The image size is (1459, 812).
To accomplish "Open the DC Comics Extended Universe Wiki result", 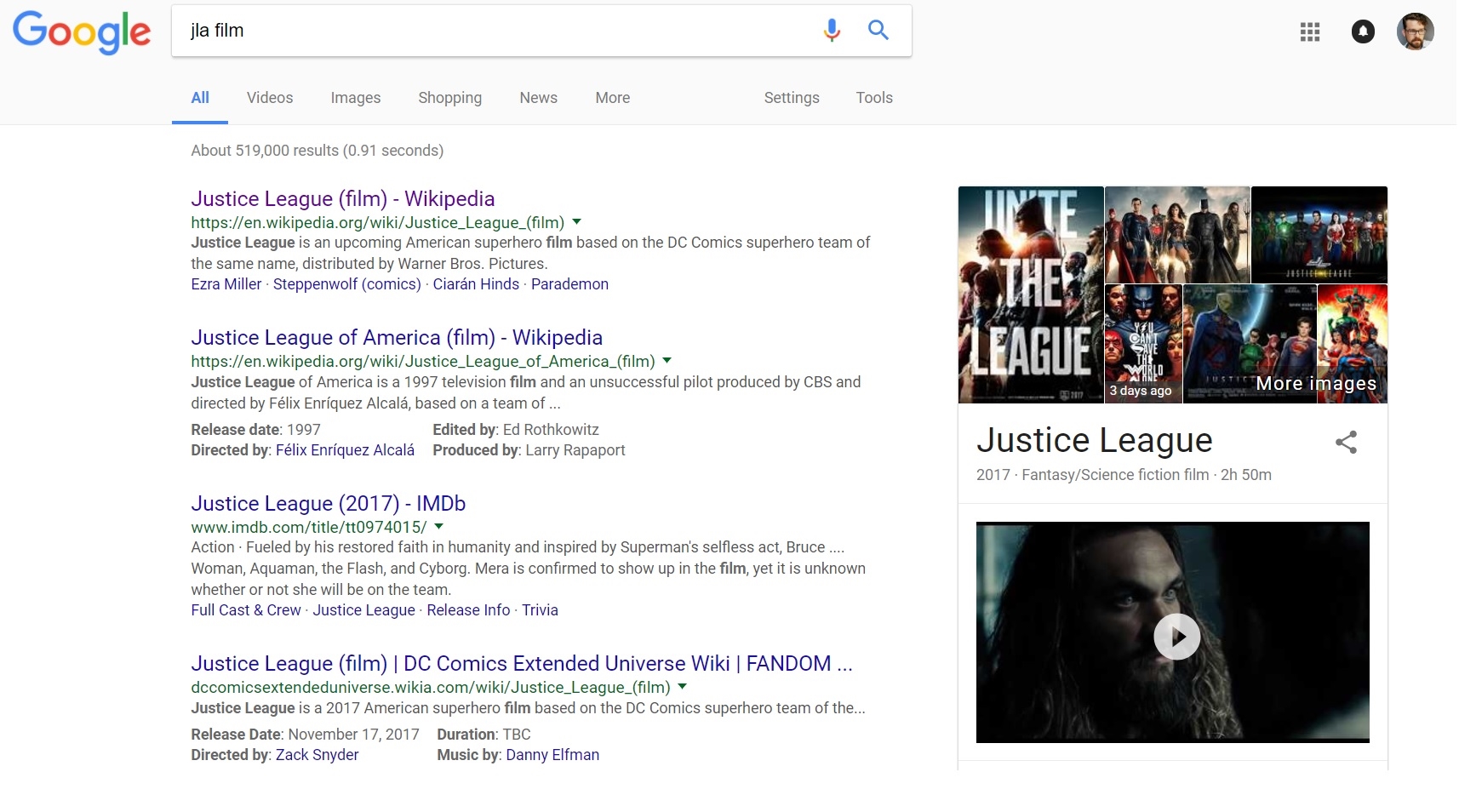I will (x=522, y=663).
